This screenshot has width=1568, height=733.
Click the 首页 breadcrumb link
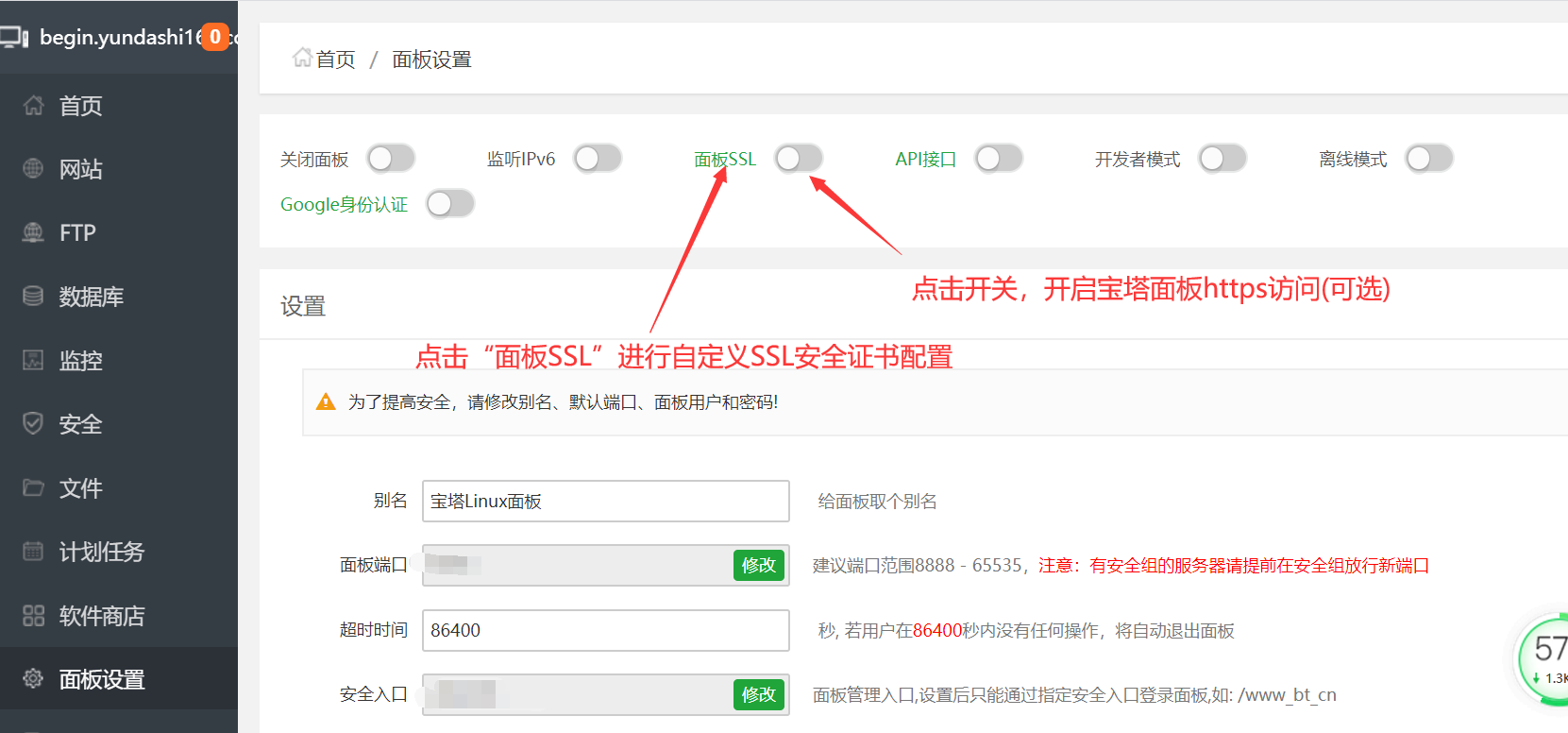[x=335, y=60]
